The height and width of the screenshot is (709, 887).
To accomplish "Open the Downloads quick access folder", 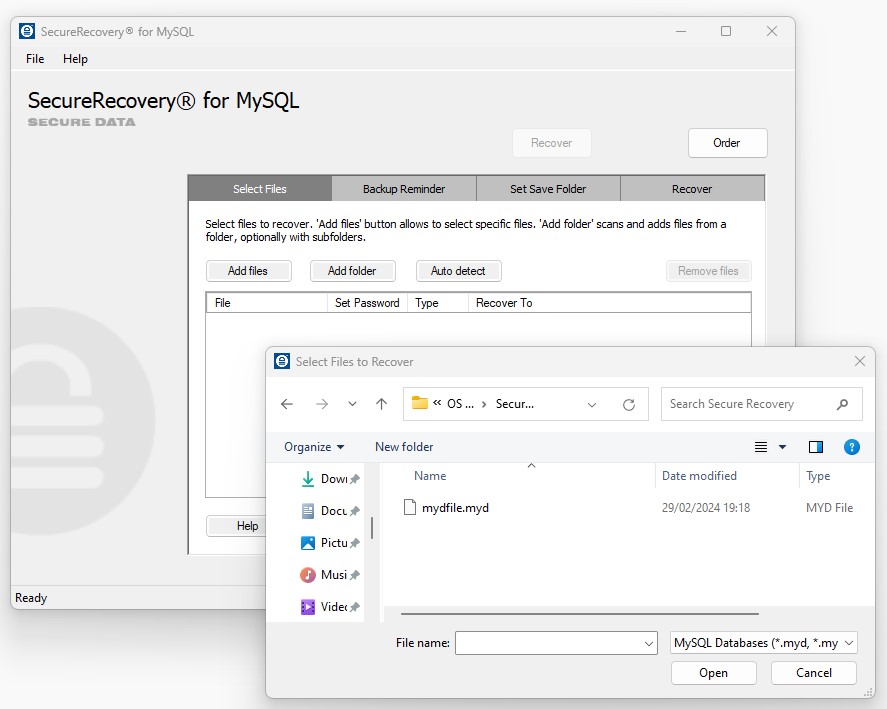I will [x=330, y=479].
